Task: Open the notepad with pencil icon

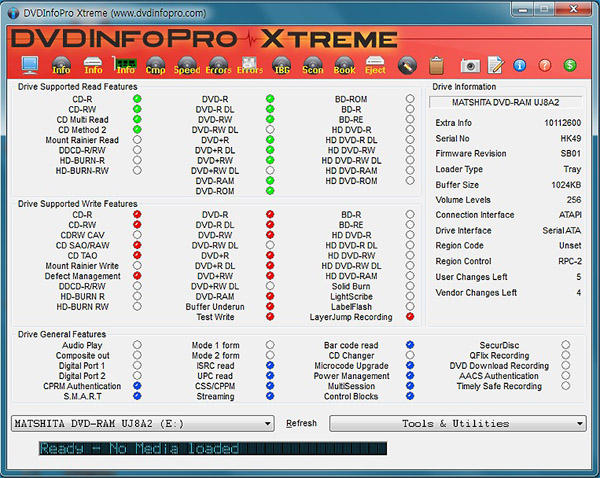Action: (496, 65)
